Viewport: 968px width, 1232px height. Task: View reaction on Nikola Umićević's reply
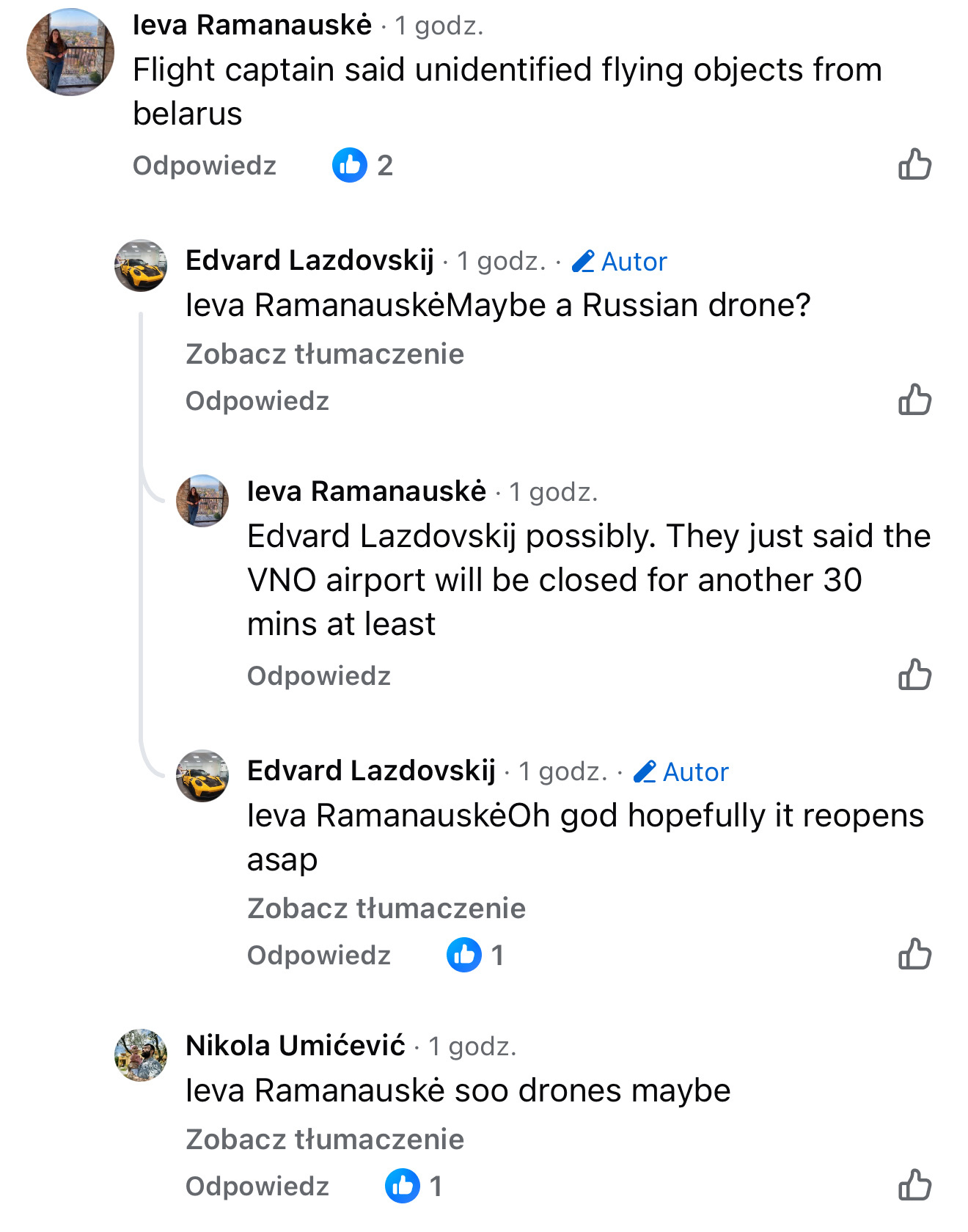pyautogui.click(x=414, y=1186)
